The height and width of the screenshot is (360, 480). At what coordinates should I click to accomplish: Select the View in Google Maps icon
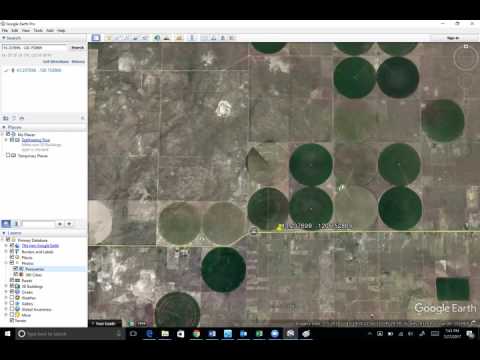(x=232, y=38)
